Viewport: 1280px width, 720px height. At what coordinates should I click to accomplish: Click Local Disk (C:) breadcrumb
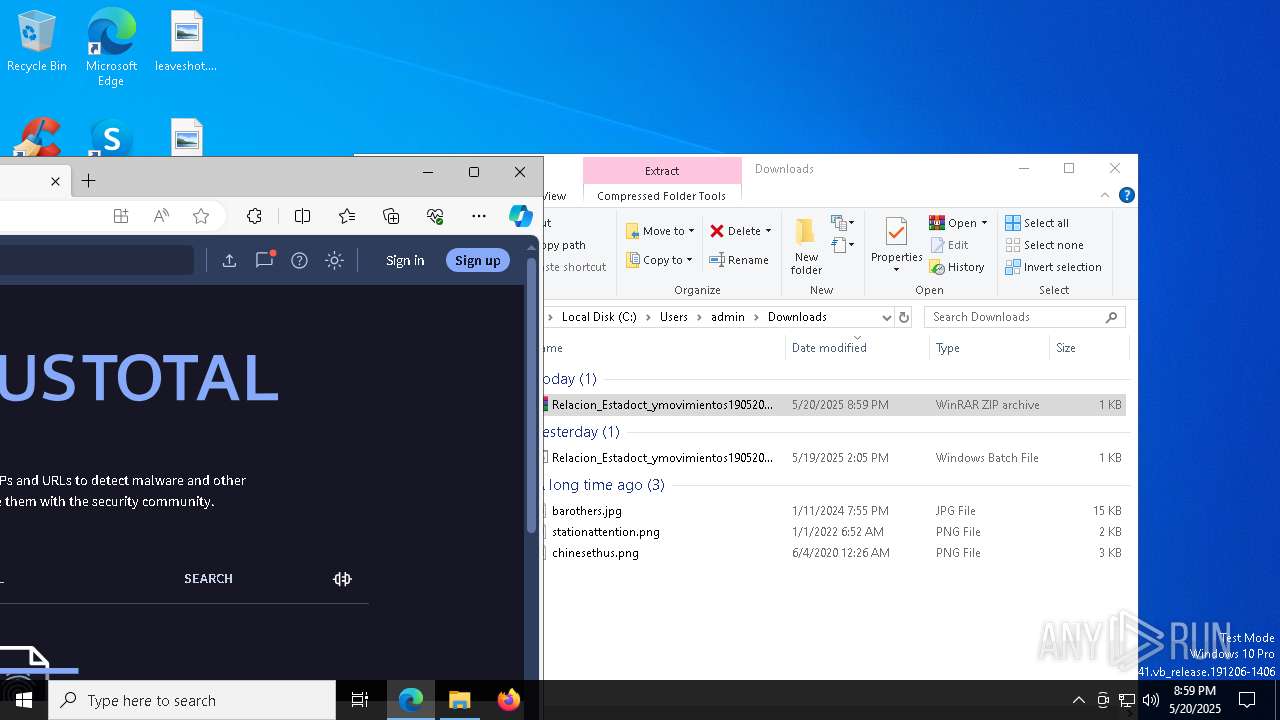[x=599, y=317]
